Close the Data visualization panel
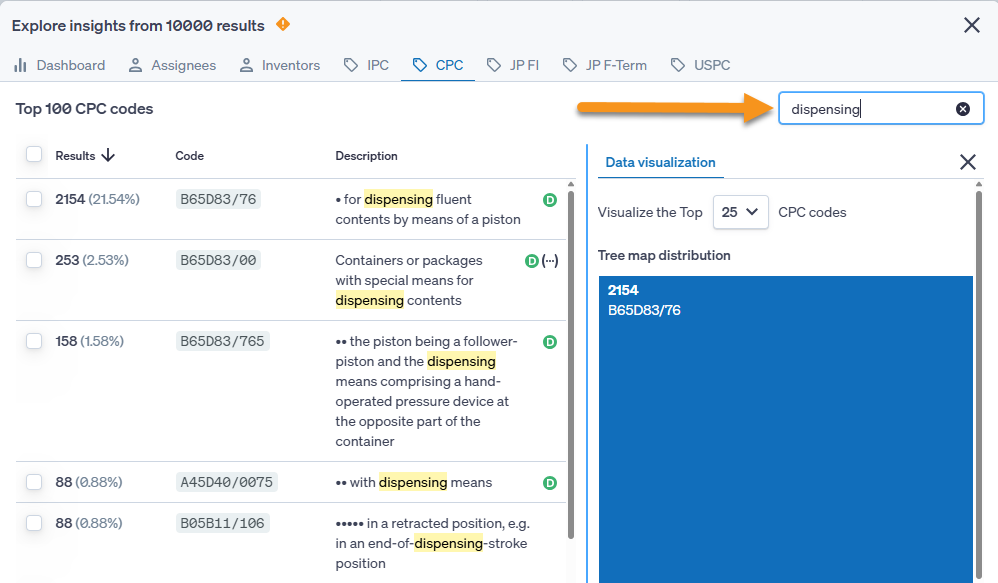Image resolution: width=998 pixels, height=583 pixels. tap(967, 162)
